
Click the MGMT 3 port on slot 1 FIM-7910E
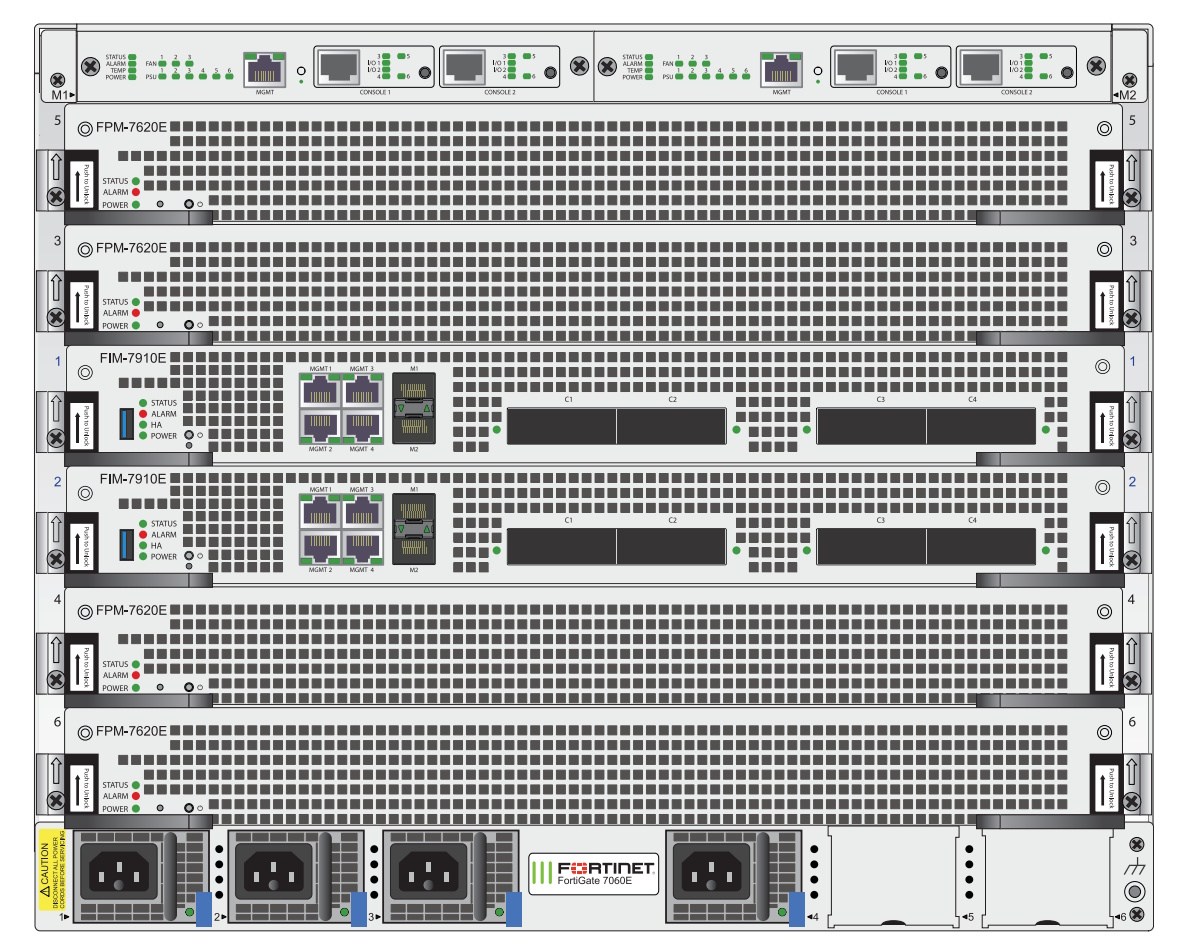[362, 391]
